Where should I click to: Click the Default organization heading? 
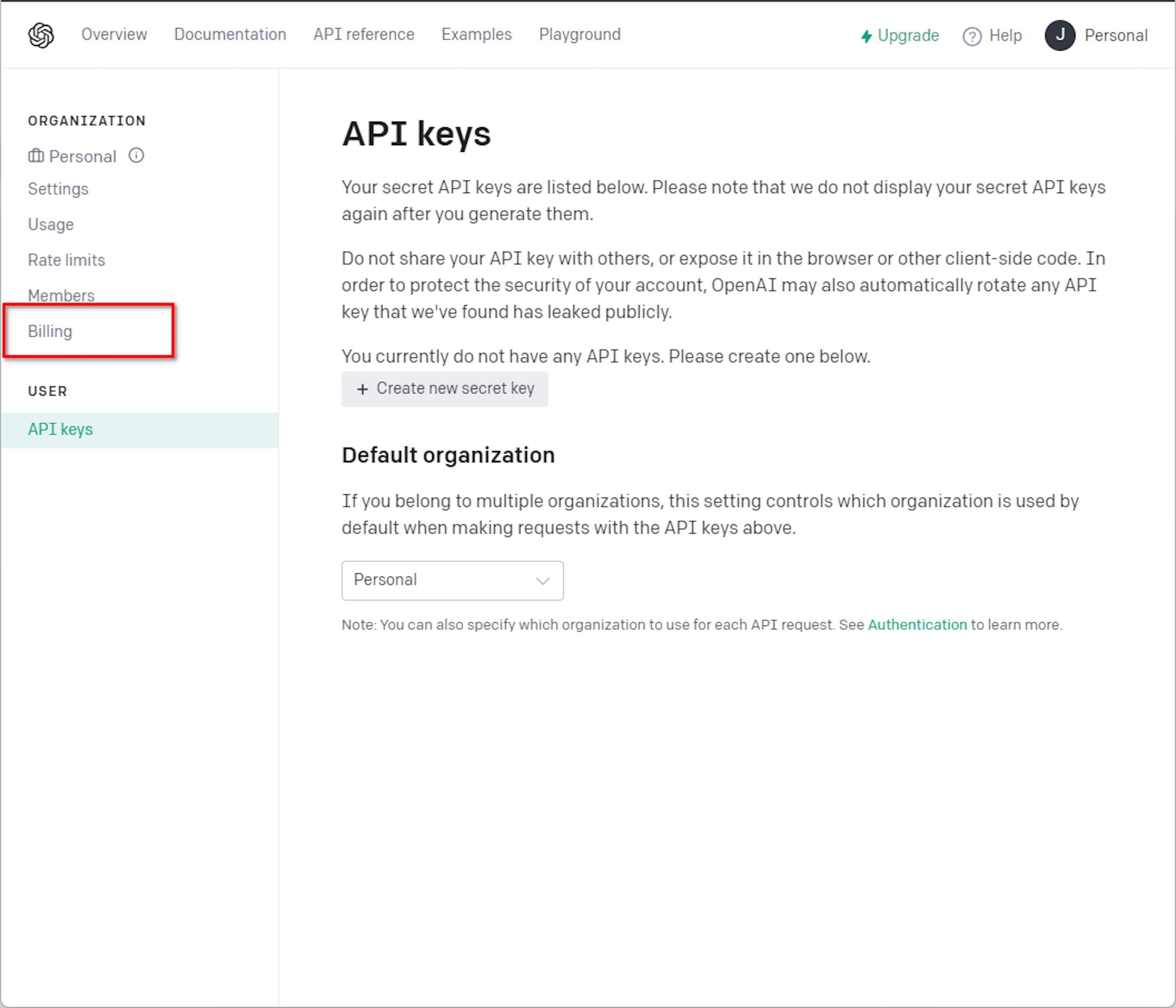coord(448,455)
